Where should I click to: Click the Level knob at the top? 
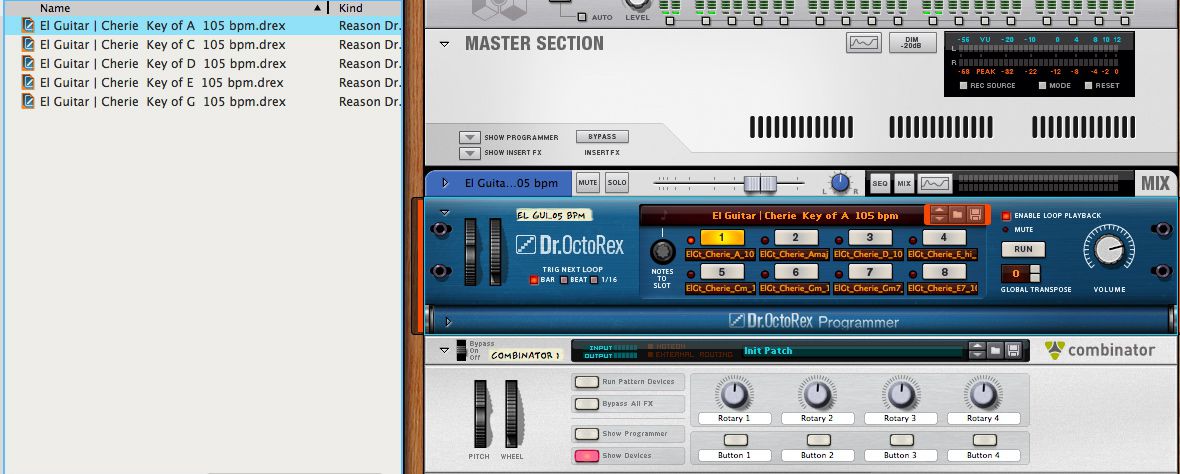[x=637, y=4]
